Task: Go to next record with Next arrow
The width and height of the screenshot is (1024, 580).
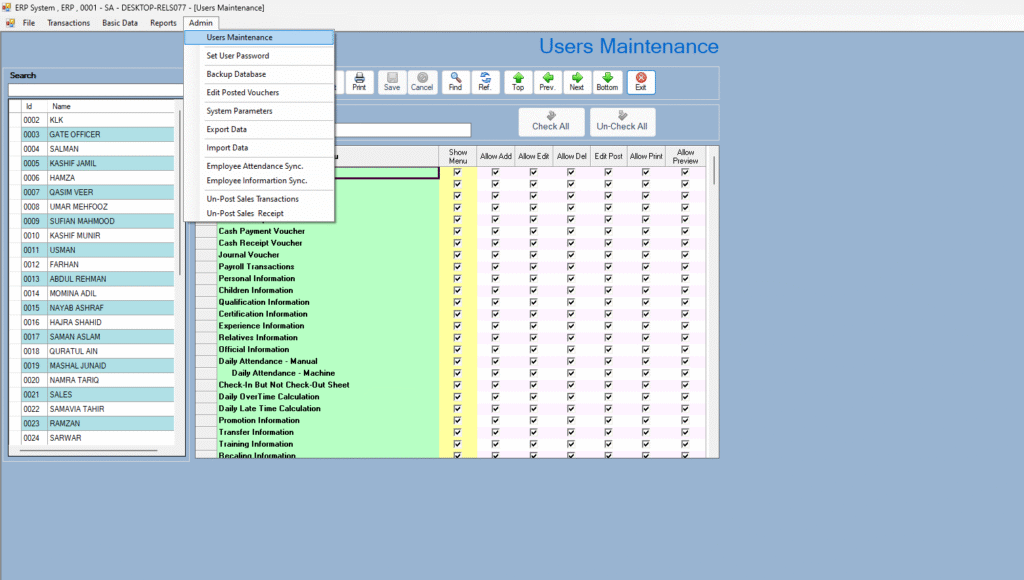Action: [577, 81]
